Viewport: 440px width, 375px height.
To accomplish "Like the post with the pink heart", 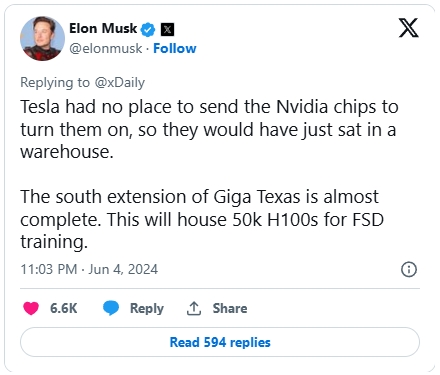I will point(31,308).
